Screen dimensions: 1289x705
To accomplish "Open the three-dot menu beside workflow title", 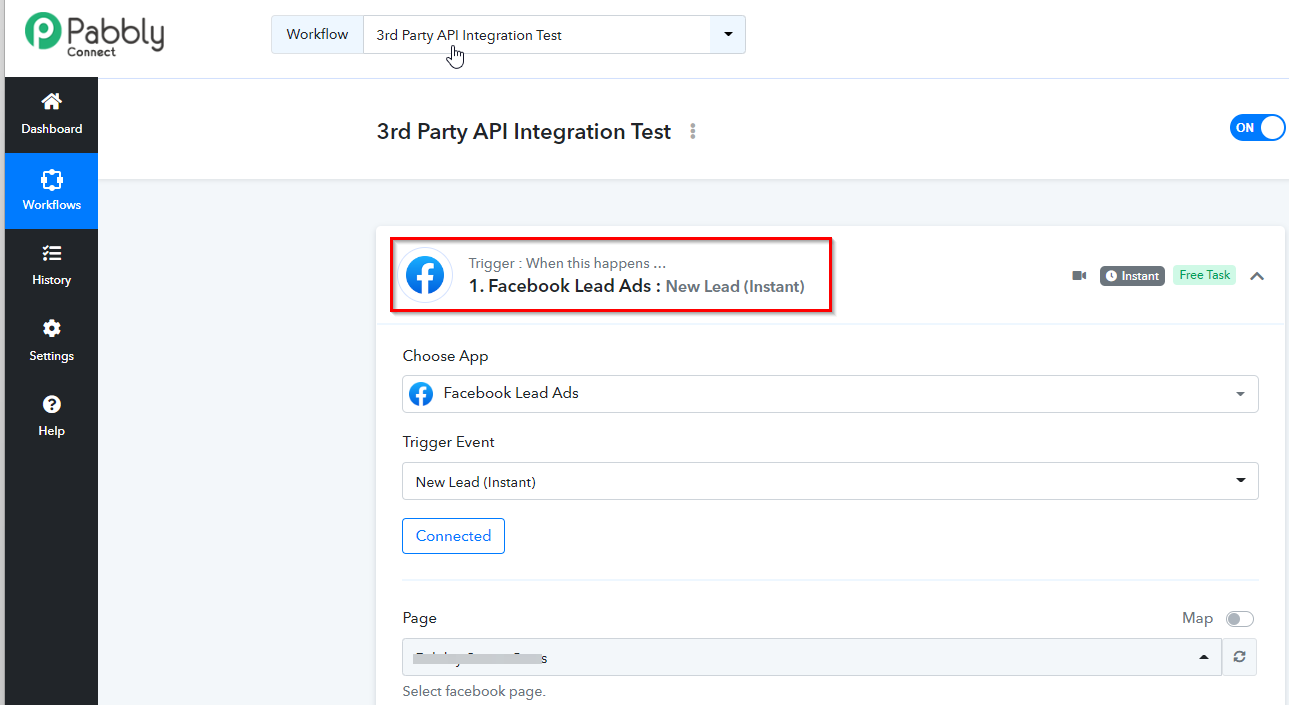I will click(693, 132).
